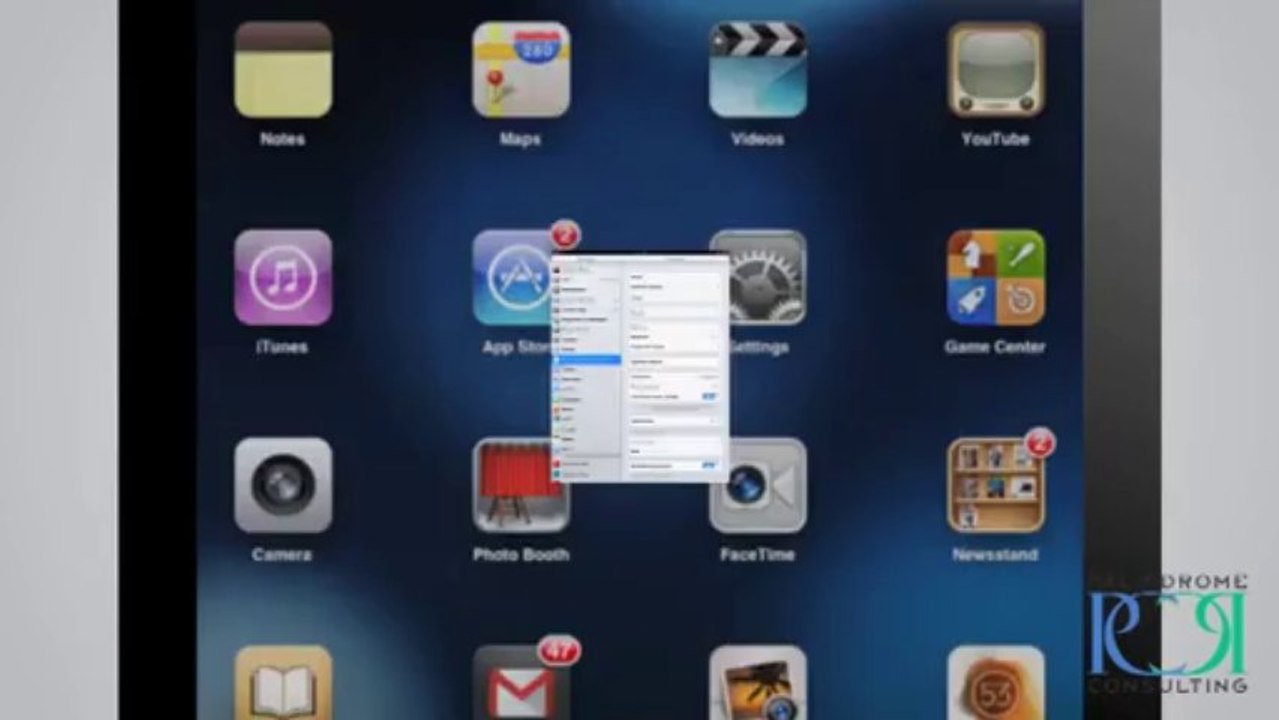Image resolution: width=1279 pixels, height=720 pixels.
Task: Open the Settings gear icon
Action: [768, 277]
